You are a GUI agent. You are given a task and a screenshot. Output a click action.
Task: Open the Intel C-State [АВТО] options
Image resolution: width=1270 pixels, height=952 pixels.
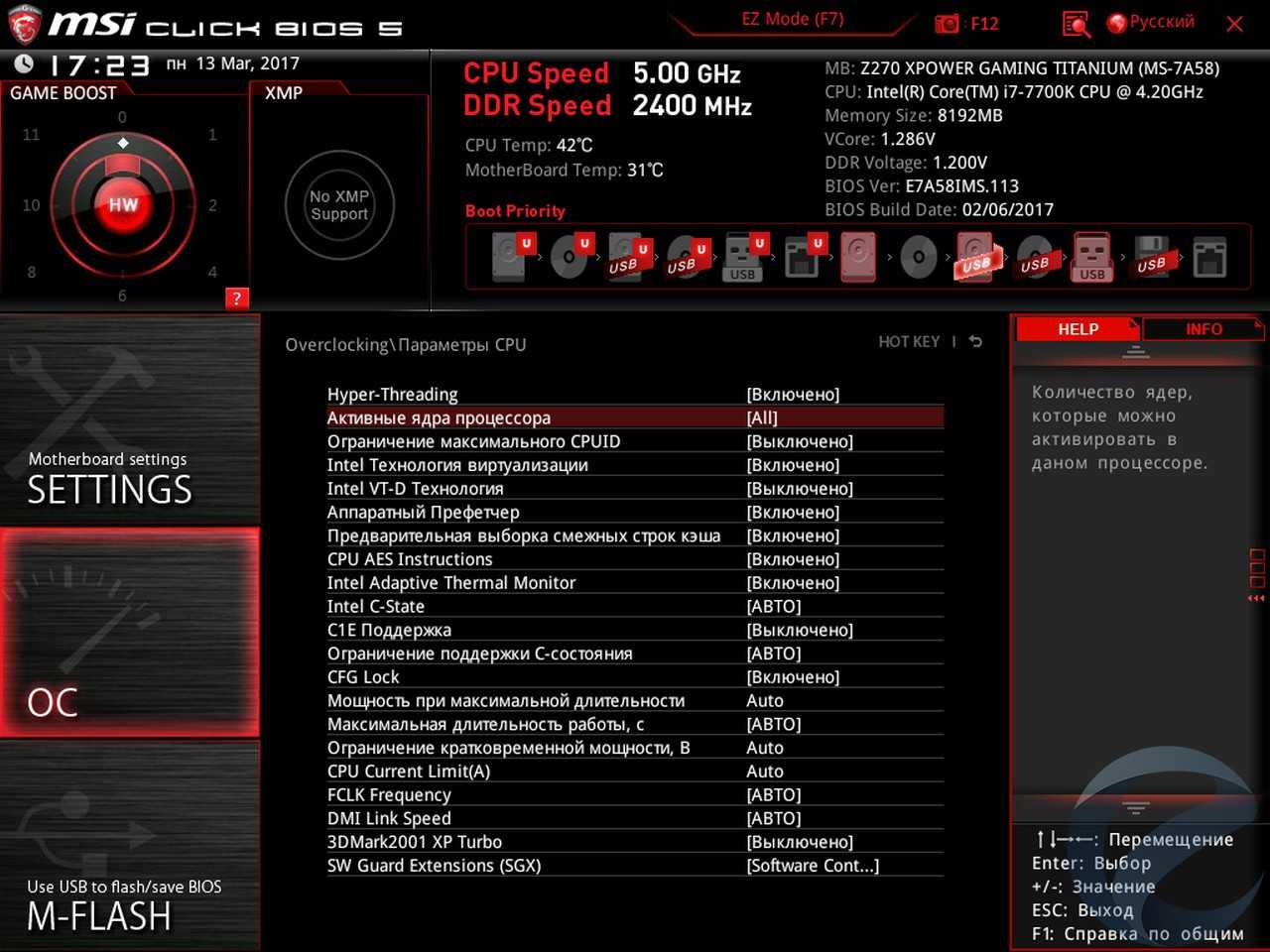pyautogui.click(x=773, y=607)
